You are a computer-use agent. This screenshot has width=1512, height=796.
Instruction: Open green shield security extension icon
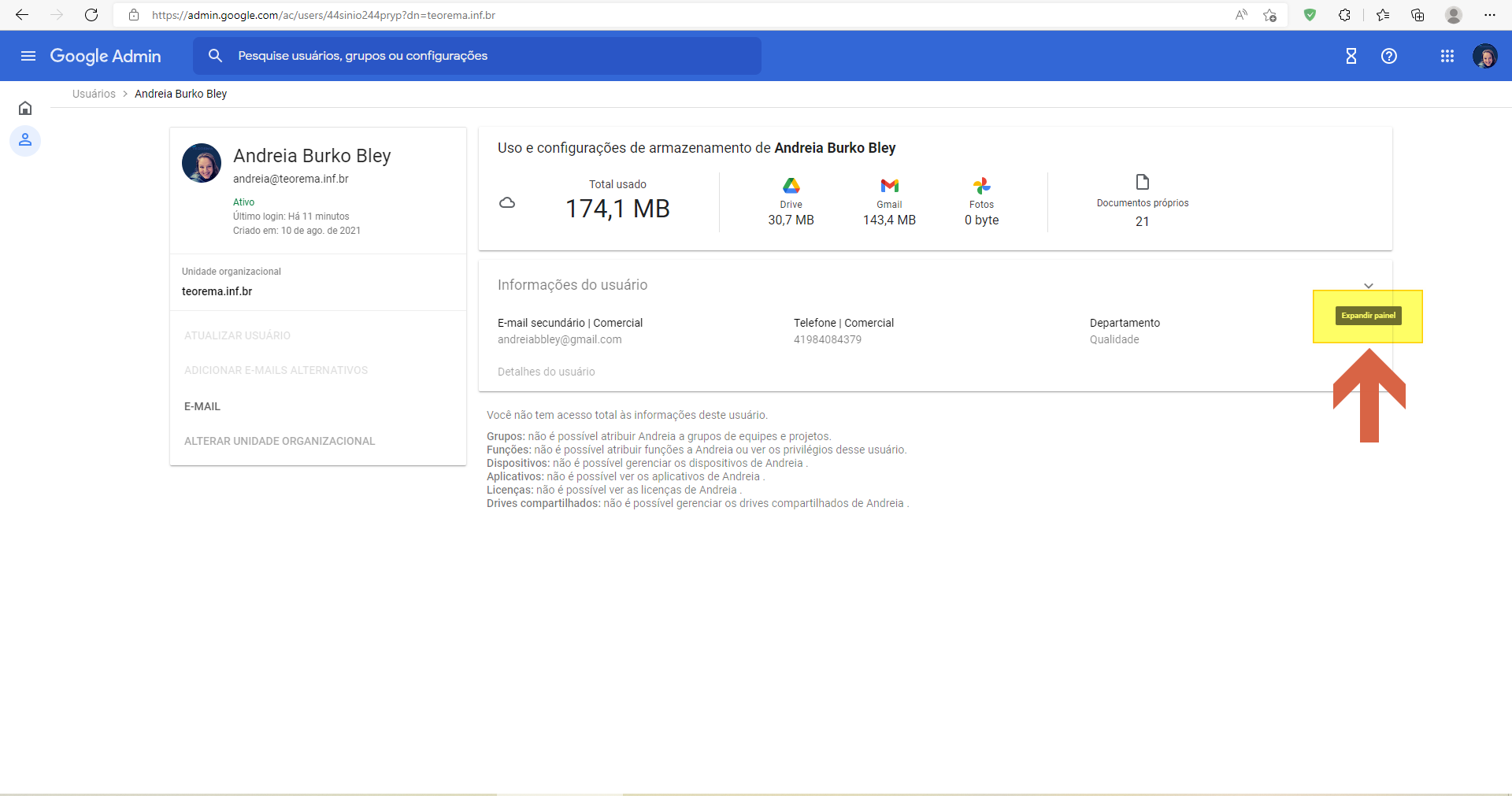click(1310, 15)
